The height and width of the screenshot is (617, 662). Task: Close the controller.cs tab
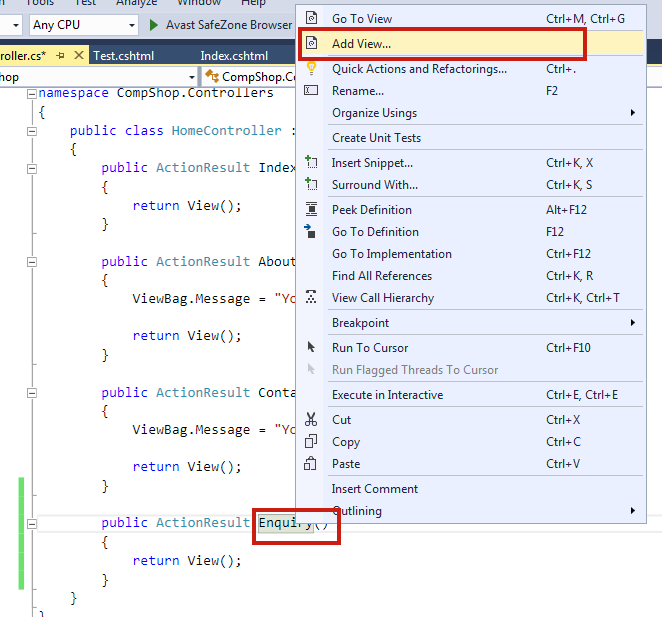tap(79, 55)
